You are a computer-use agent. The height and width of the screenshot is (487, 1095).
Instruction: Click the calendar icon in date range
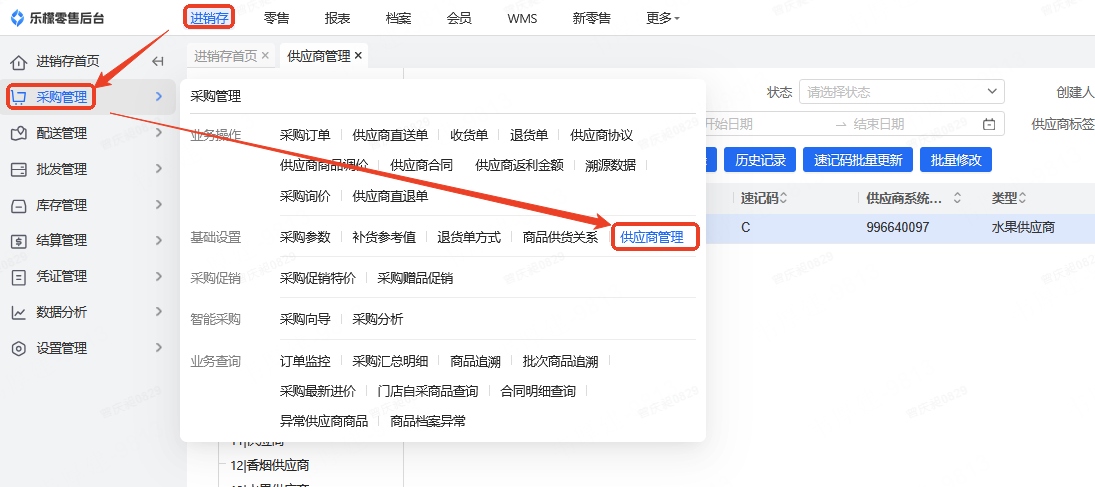click(989, 124)
